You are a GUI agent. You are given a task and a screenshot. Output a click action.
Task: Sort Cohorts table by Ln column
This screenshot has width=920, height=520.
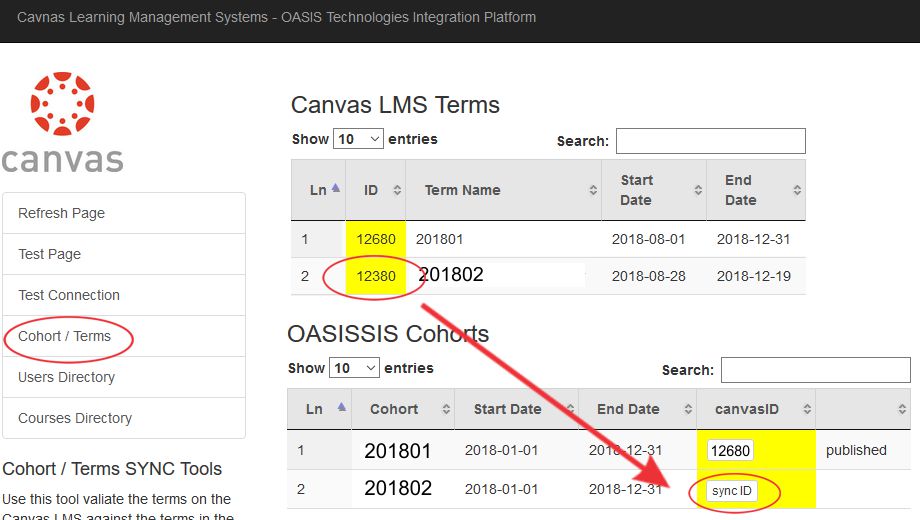319,409
